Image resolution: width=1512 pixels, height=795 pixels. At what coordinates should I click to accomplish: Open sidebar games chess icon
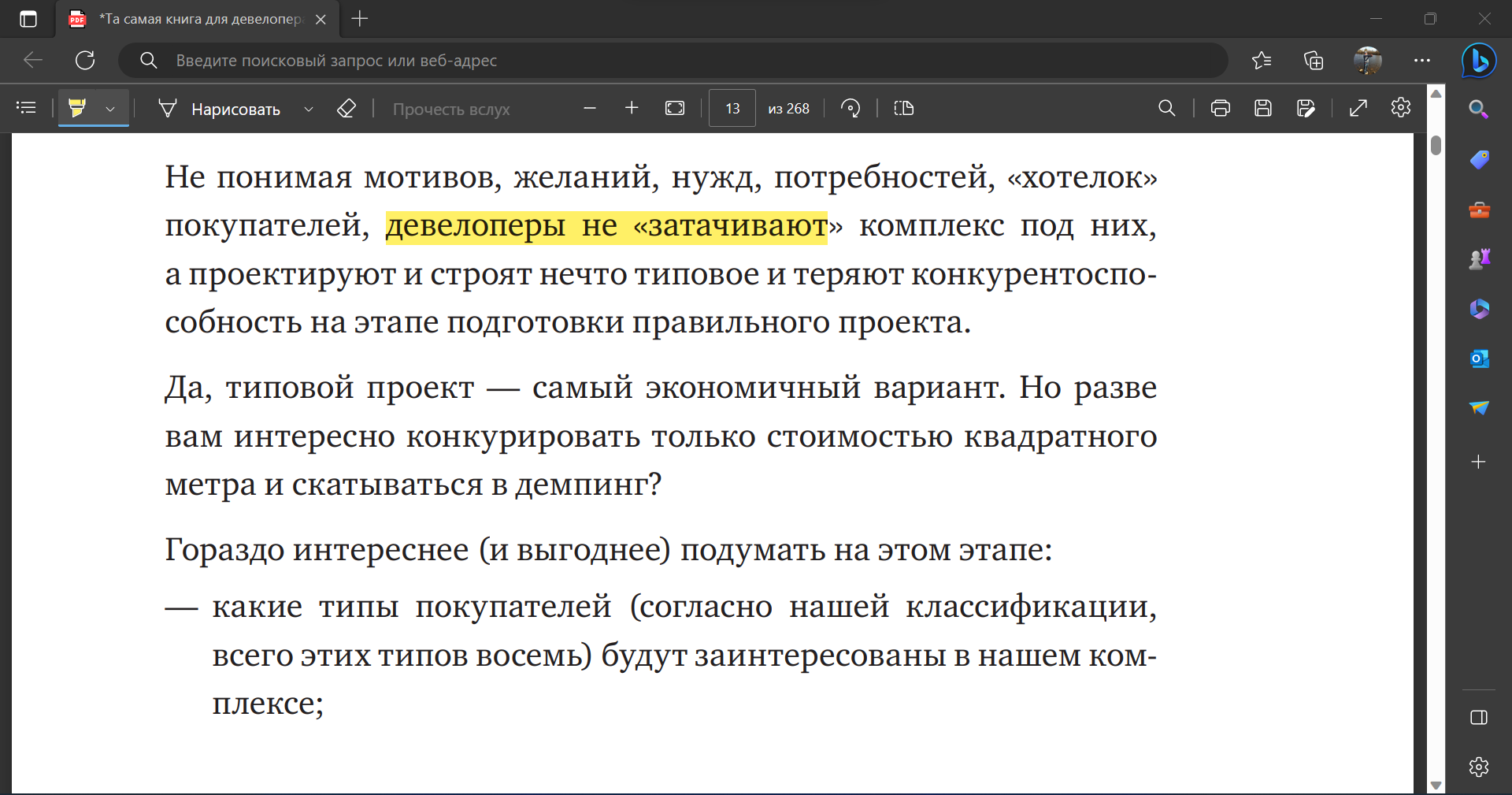point(1479,259)
